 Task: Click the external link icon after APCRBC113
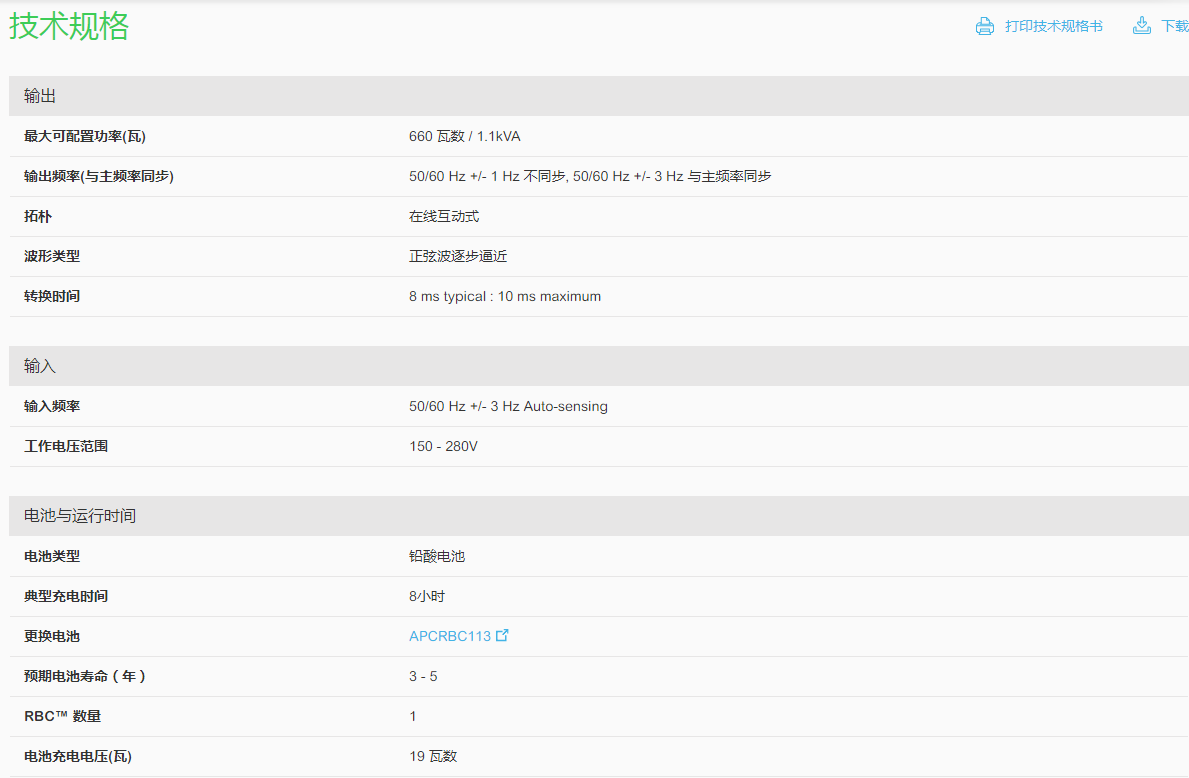click(502, 635)
